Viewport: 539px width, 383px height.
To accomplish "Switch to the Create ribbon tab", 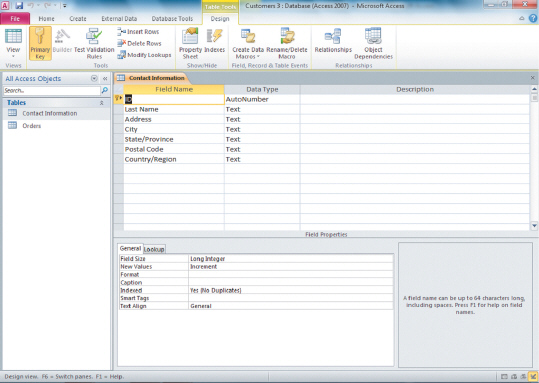I will click(x=78, y=19).
